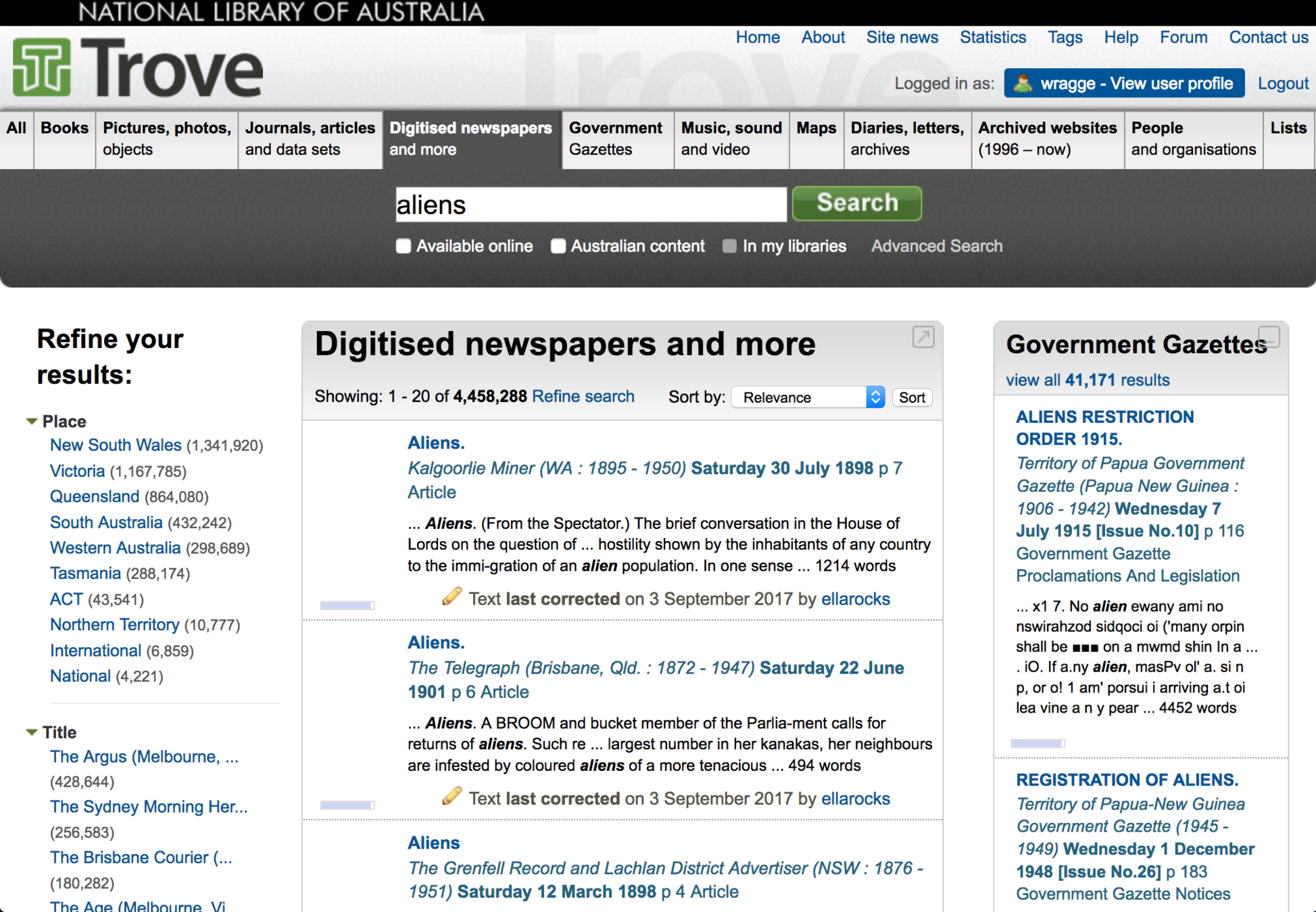
Task: Click the aliens search input field
Action: click(x=590, y=205)
